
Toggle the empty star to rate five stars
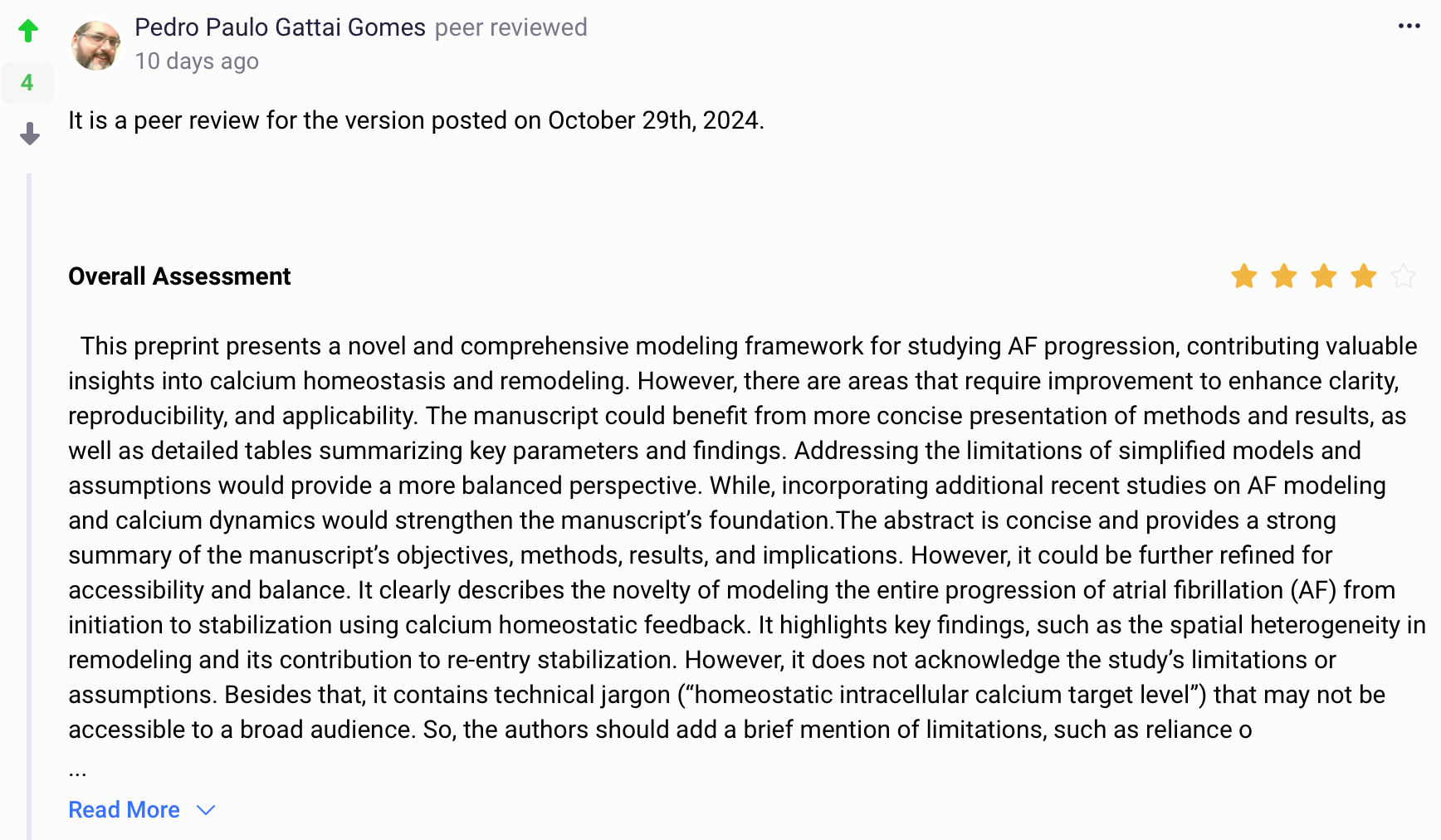[x=1404, y=276]
